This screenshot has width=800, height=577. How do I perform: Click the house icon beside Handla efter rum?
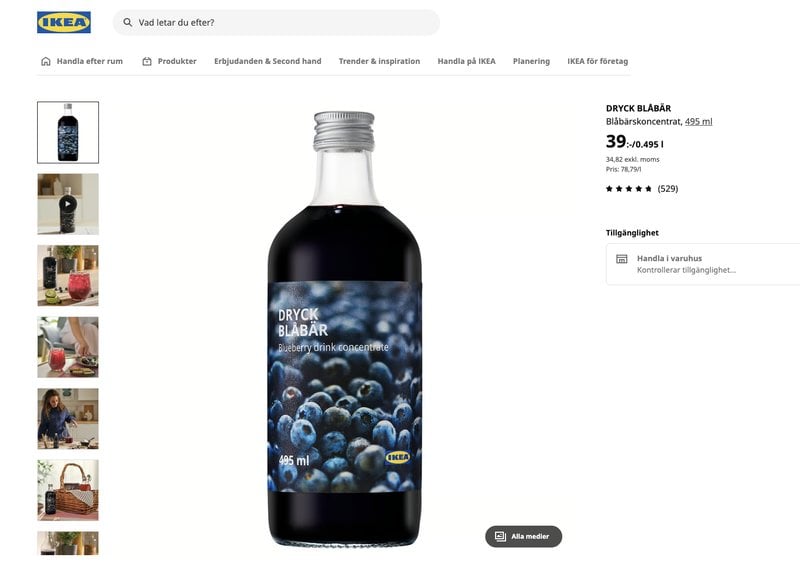point(45,61)
